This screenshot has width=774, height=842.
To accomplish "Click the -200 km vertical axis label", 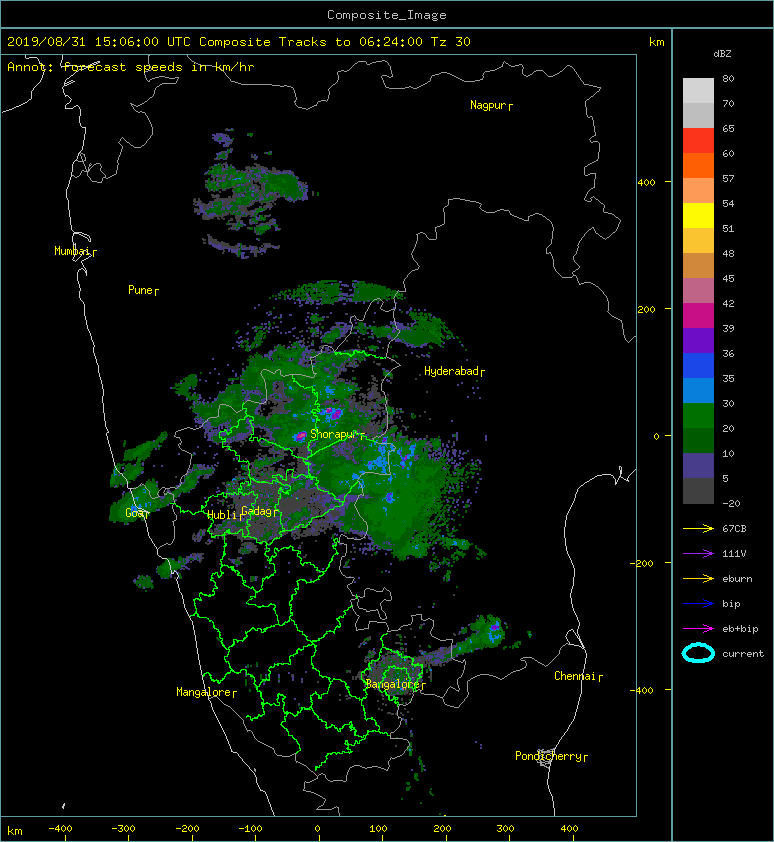I will point(642,563).
